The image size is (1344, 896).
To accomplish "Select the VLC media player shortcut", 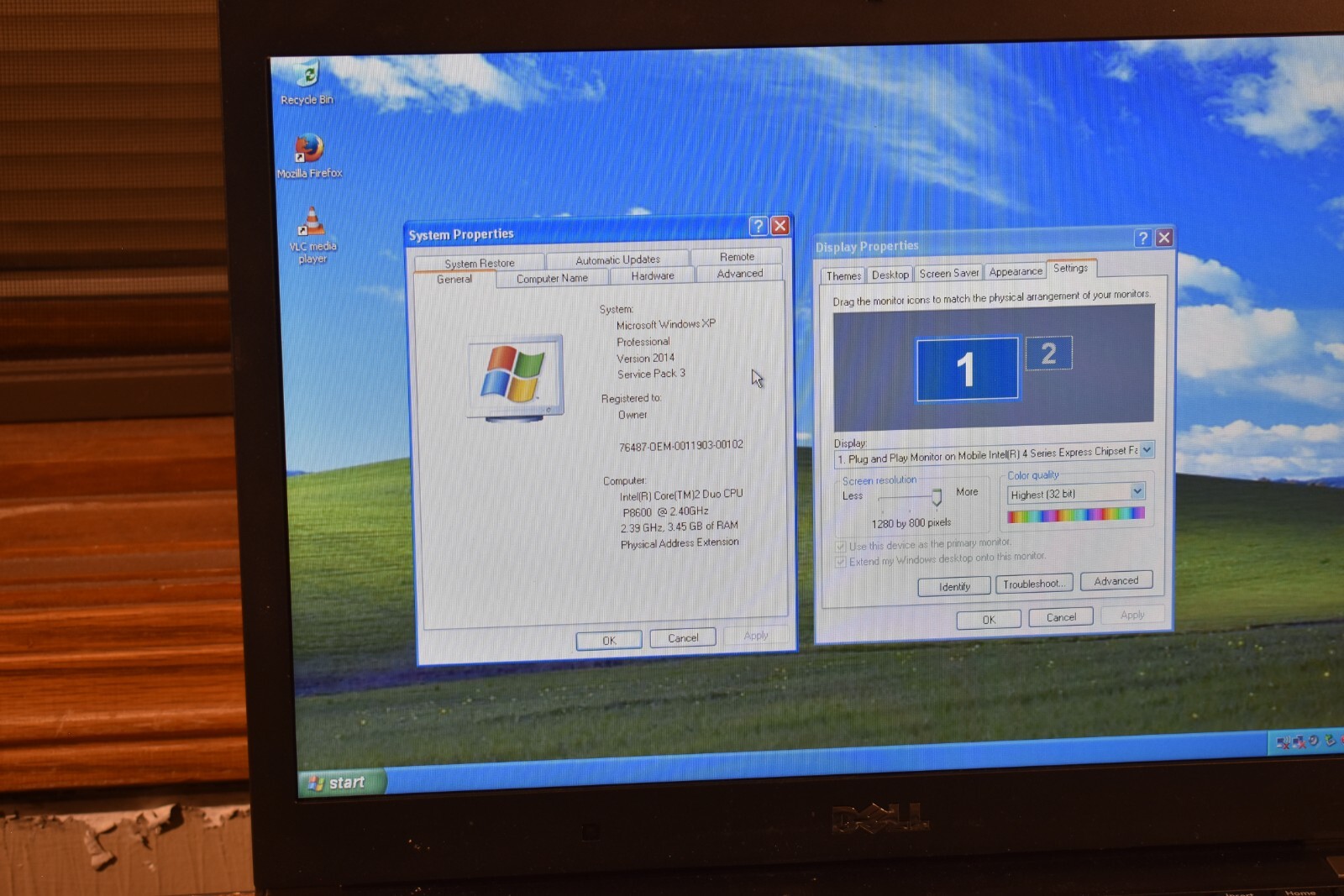I will 312,235.
